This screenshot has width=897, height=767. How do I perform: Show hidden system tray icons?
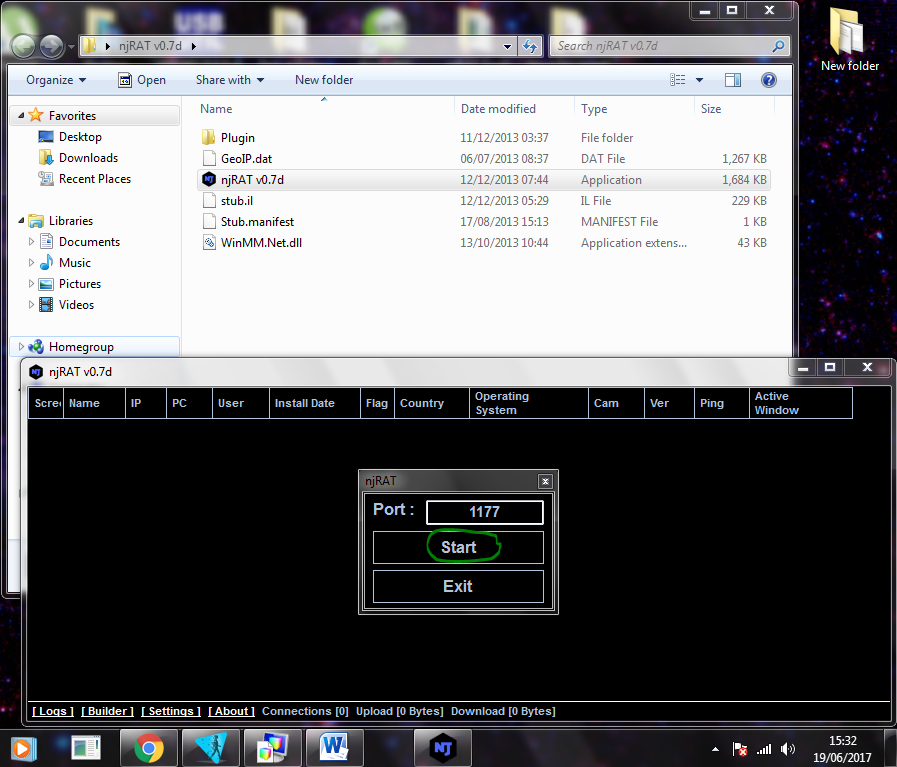click(x=715, y=749)
